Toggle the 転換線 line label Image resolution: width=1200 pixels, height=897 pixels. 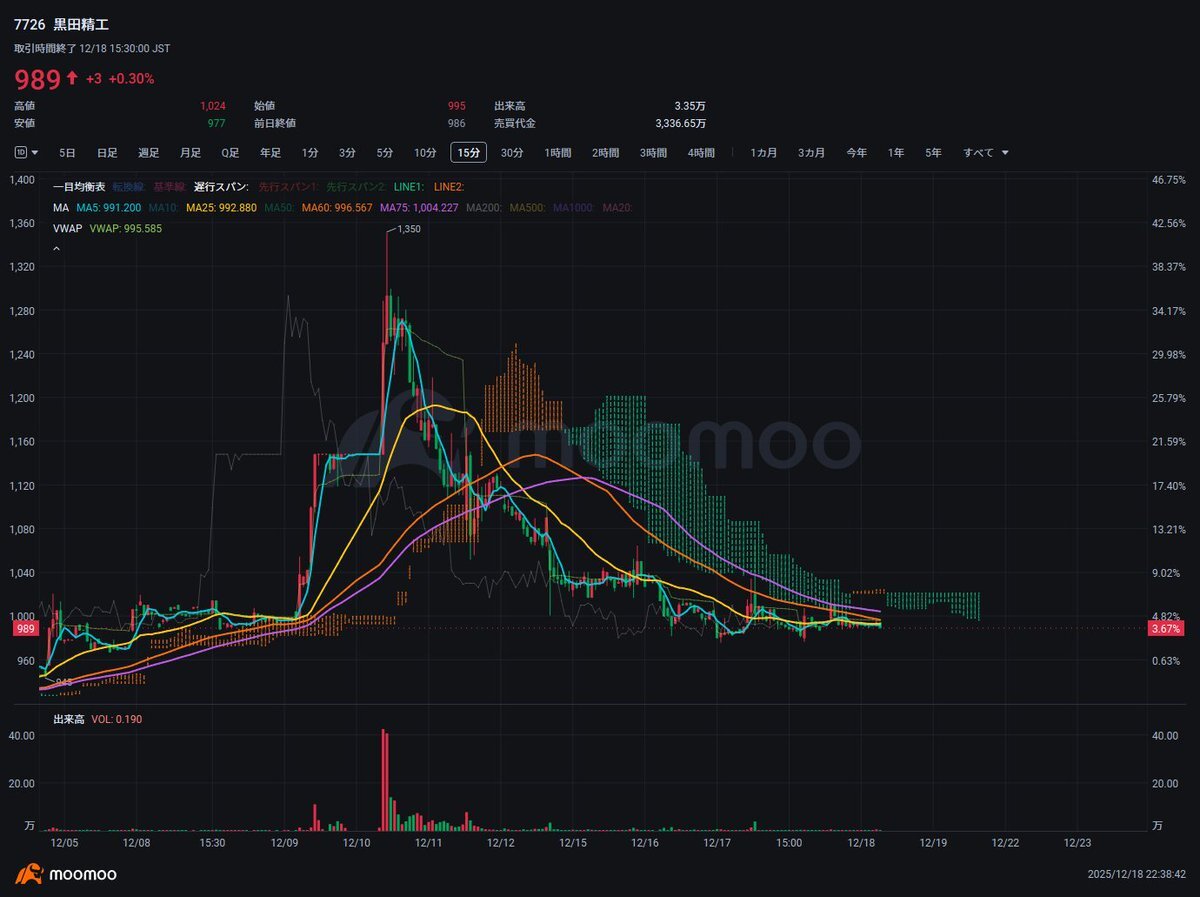(129, 187)
